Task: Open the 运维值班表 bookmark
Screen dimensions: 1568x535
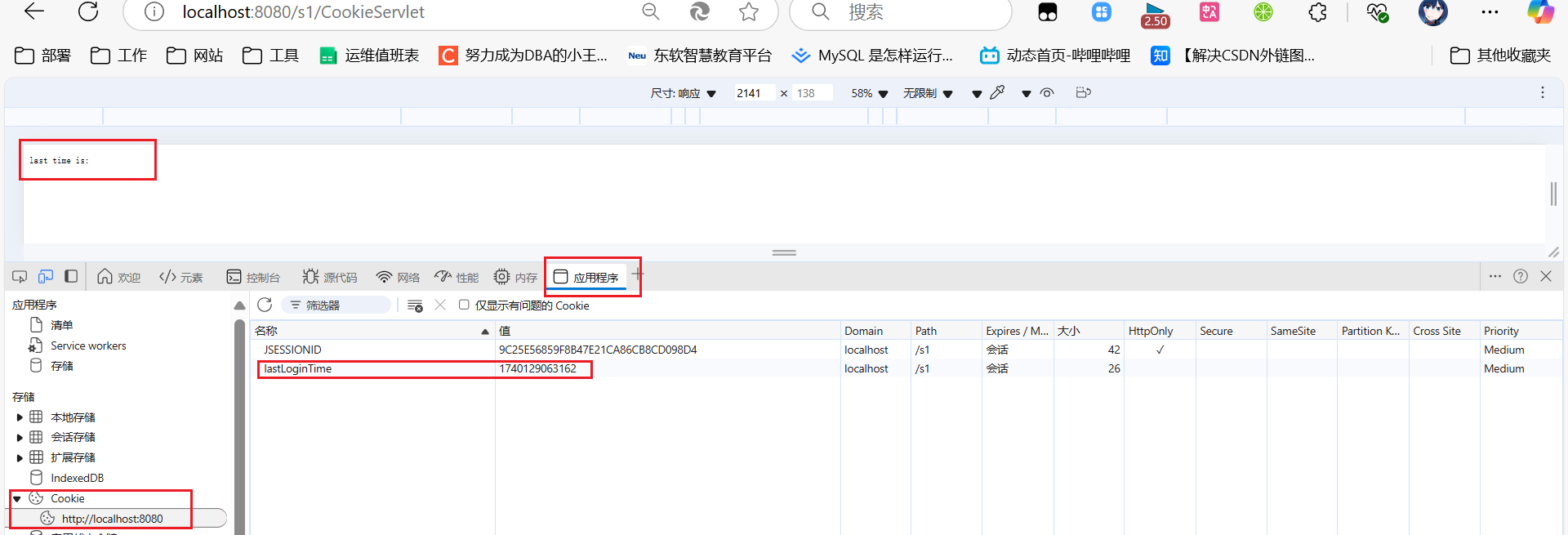Action: pos(369,55)
